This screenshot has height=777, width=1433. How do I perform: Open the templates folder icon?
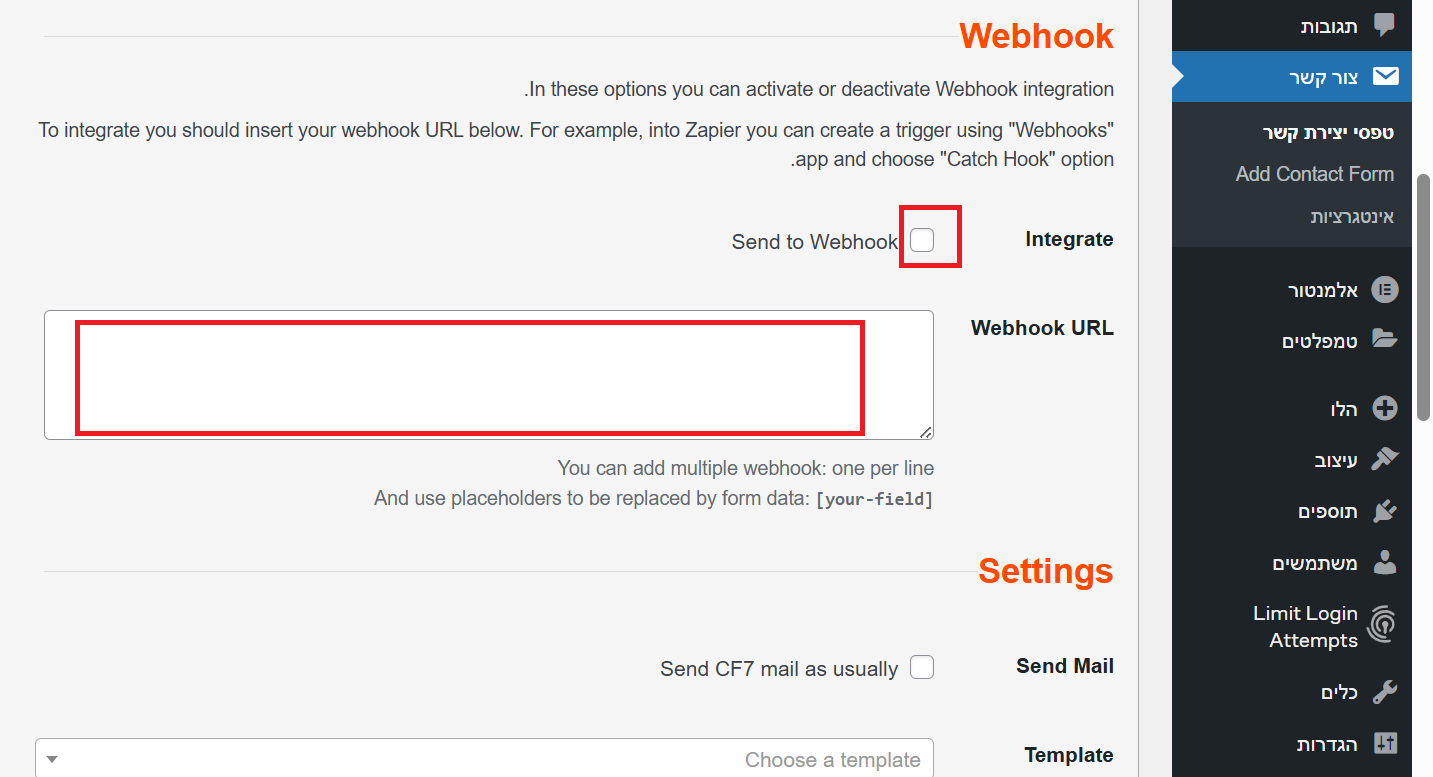coord(1384,338)
